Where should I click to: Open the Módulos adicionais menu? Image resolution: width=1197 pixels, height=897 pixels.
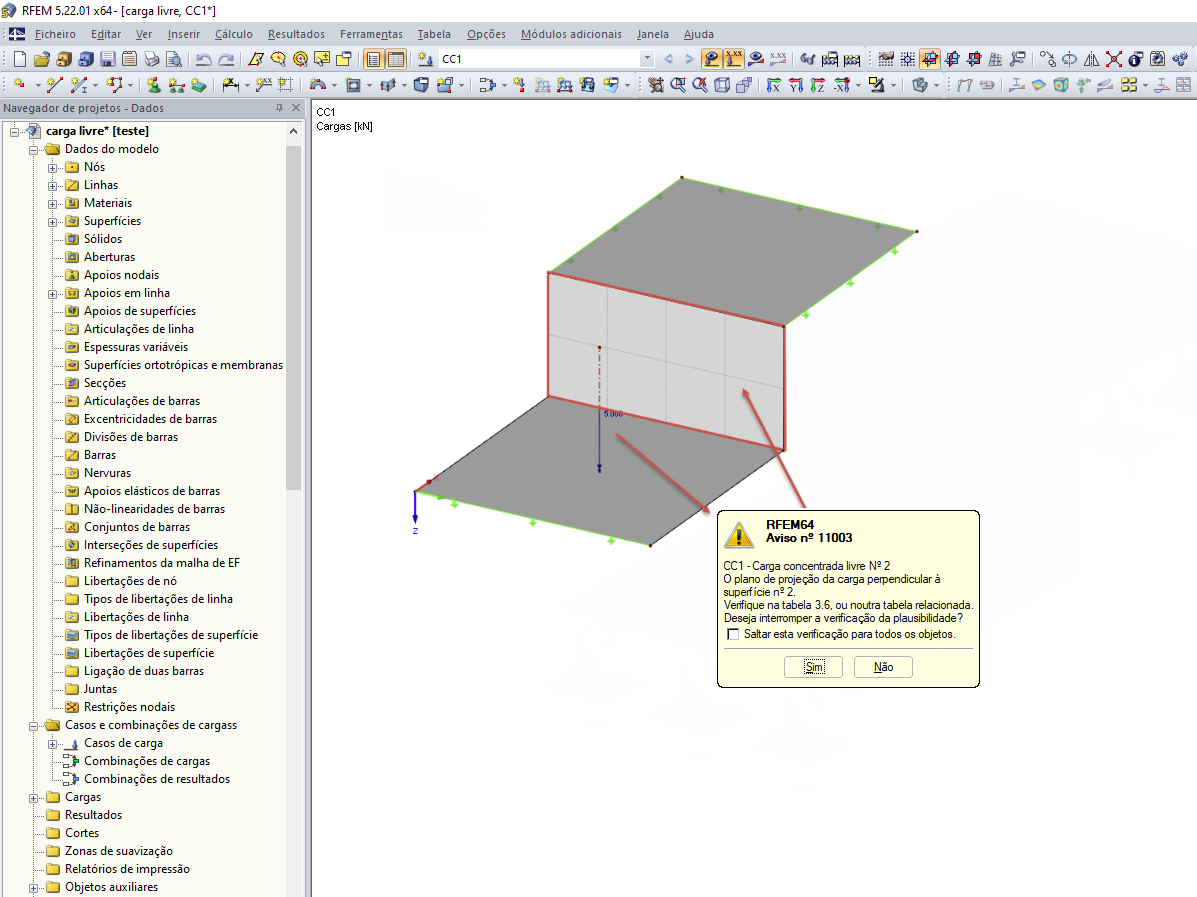click(571, 34)
